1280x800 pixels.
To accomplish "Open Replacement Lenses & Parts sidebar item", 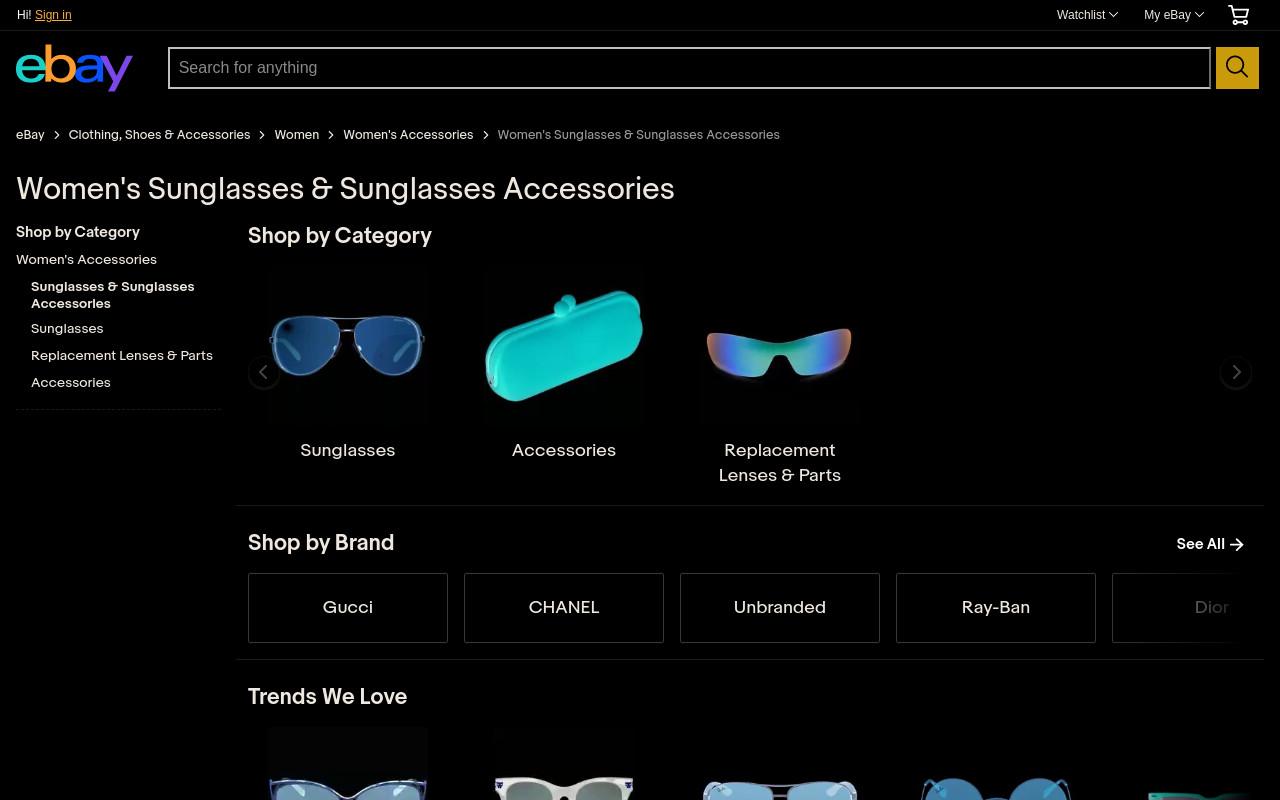I will pyautogui.click(x=122, y=355).
